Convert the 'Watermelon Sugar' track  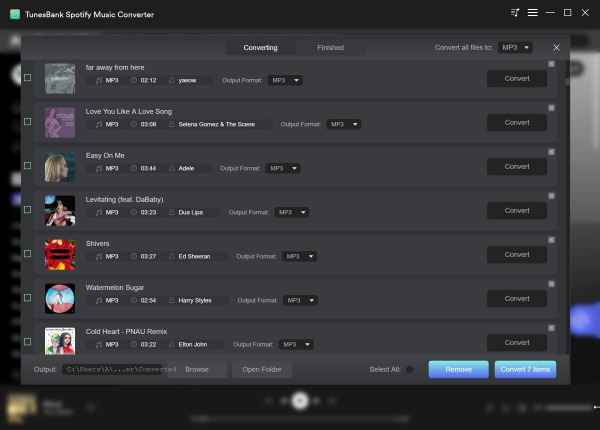tap(517, 298)
